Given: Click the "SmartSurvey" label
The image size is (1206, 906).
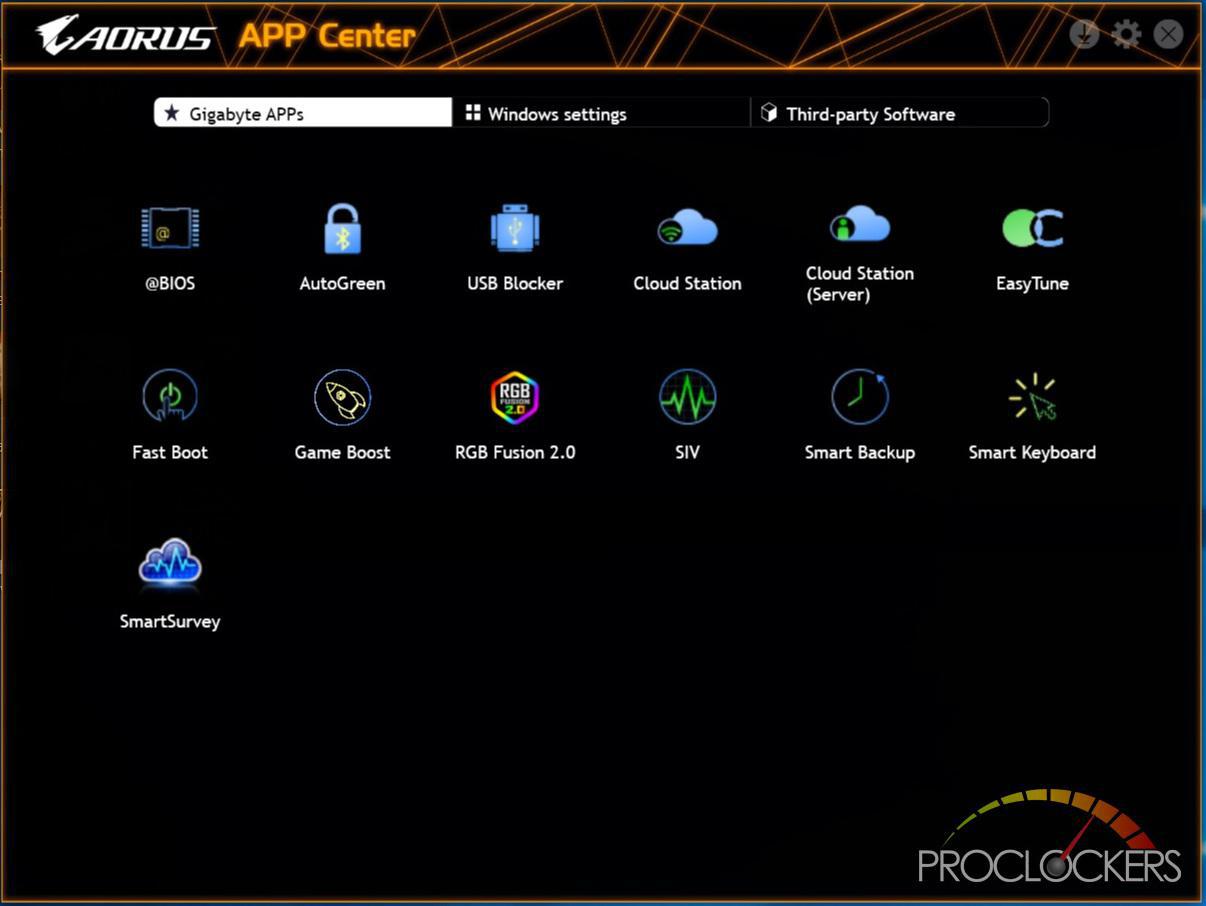Looking at the screenshot, I should point(170,621).
